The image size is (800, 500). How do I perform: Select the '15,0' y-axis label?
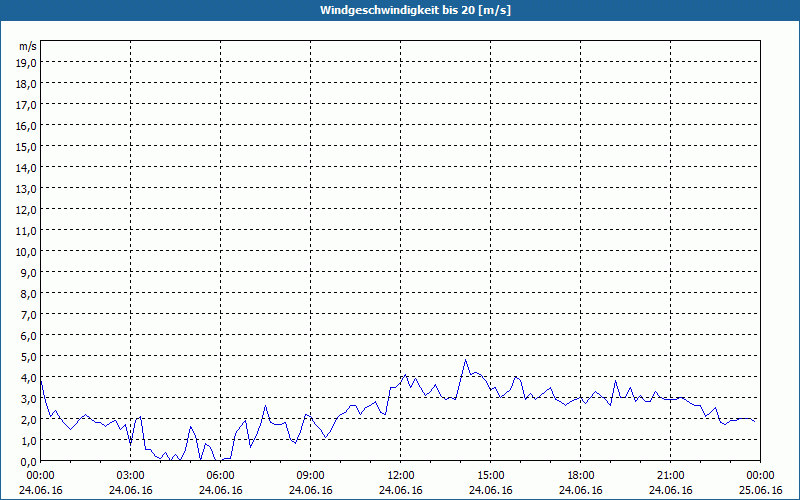[27, 147]
